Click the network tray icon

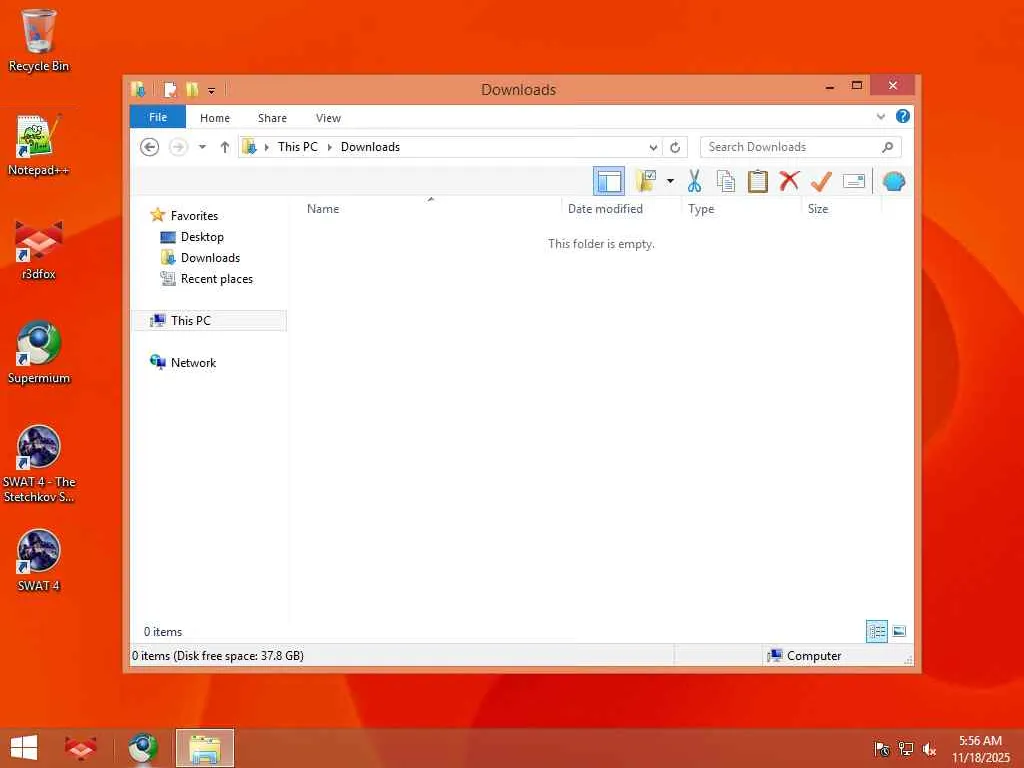point(905,748)
